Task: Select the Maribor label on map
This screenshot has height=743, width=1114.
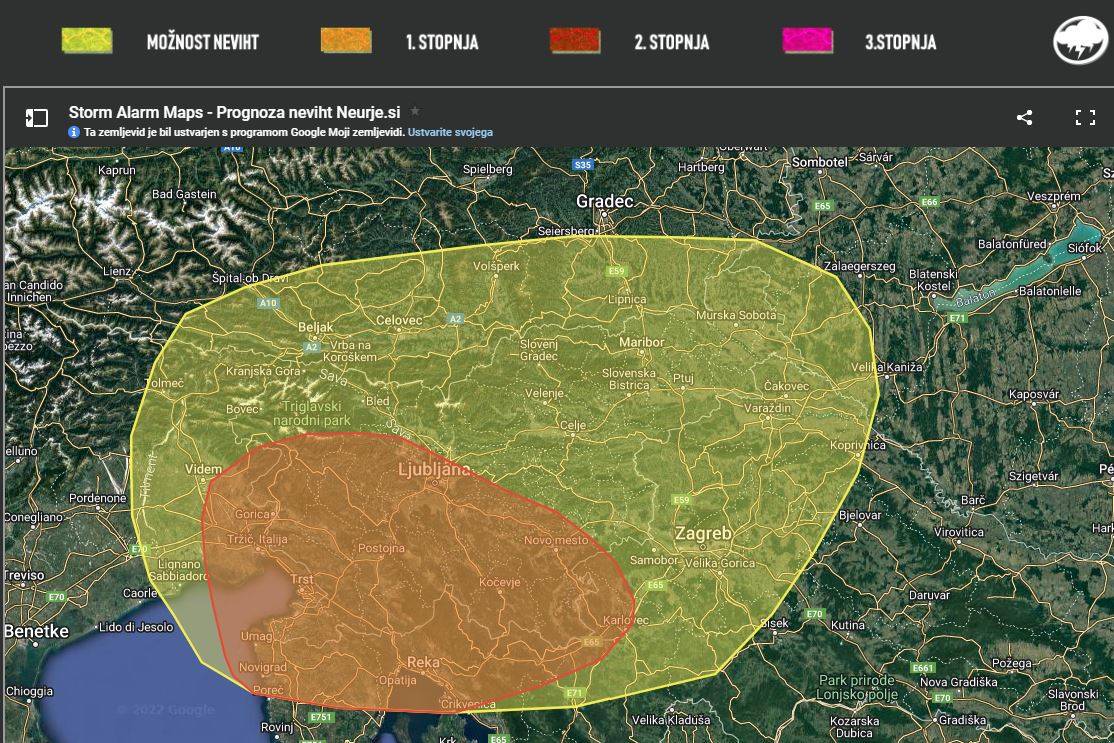Action: point(641,342)
